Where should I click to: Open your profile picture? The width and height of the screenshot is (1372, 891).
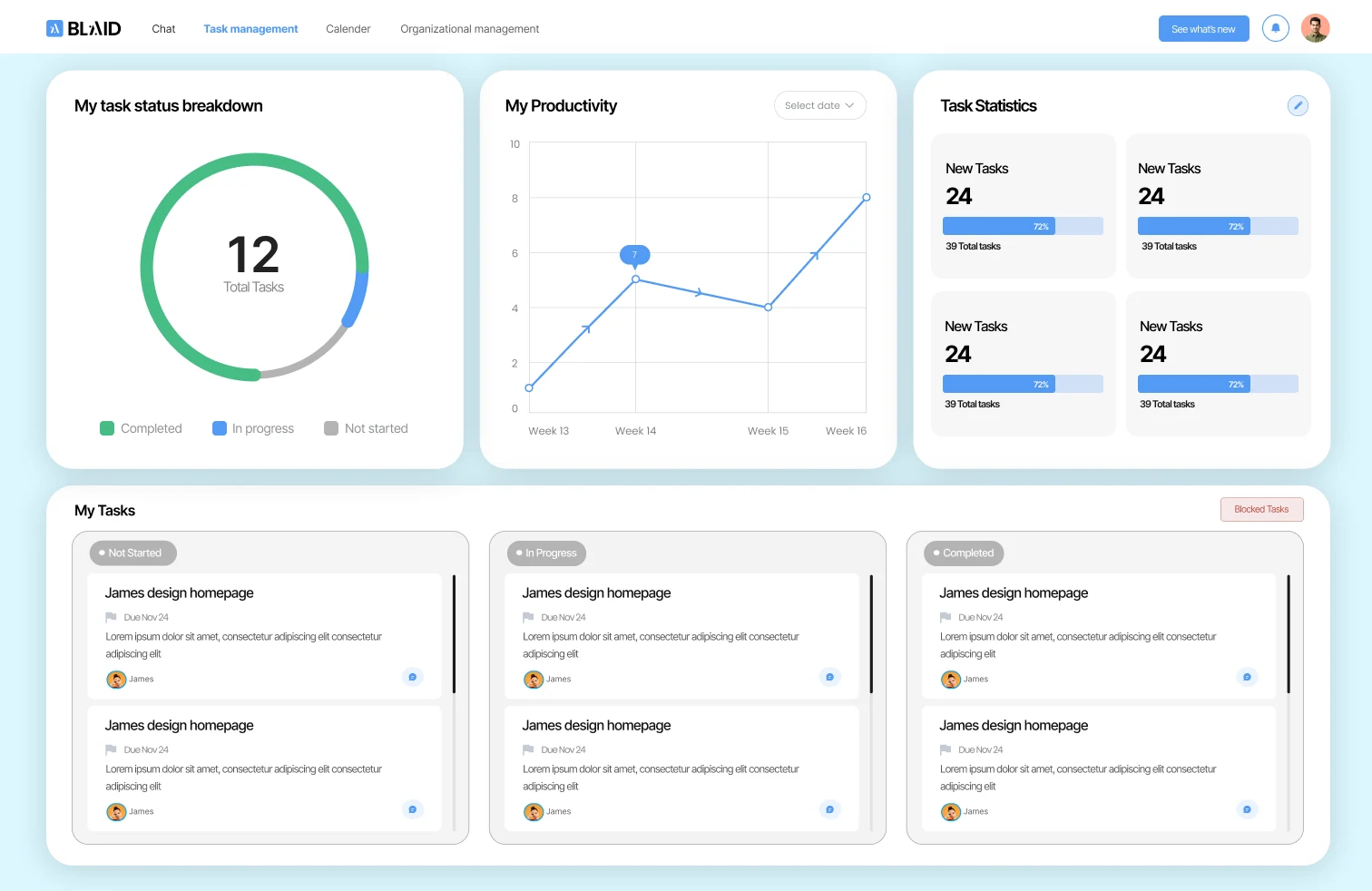[x=1315, y=28]
